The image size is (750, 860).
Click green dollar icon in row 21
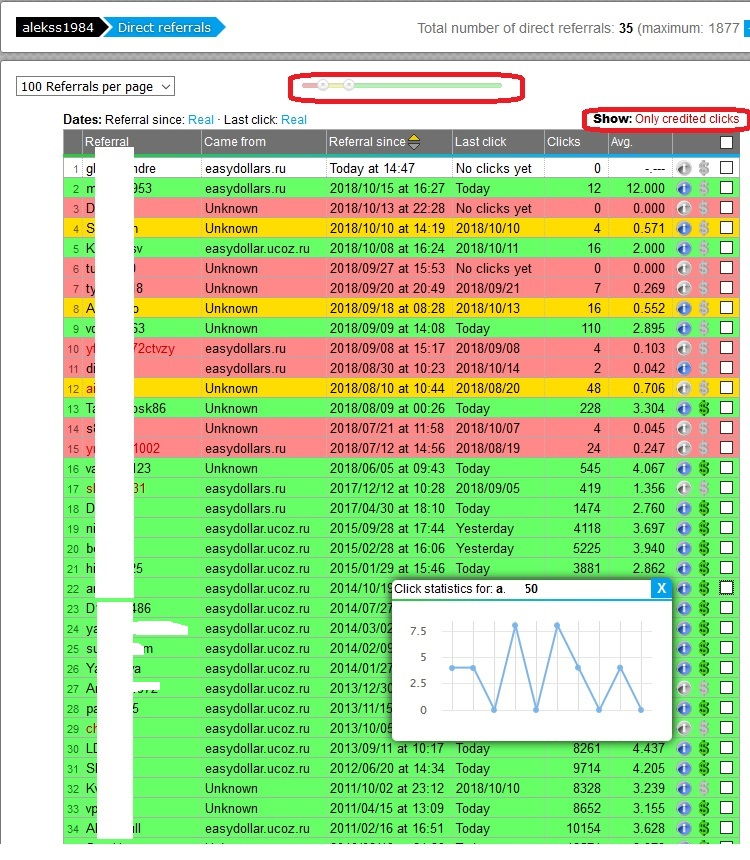pos(704,568)
